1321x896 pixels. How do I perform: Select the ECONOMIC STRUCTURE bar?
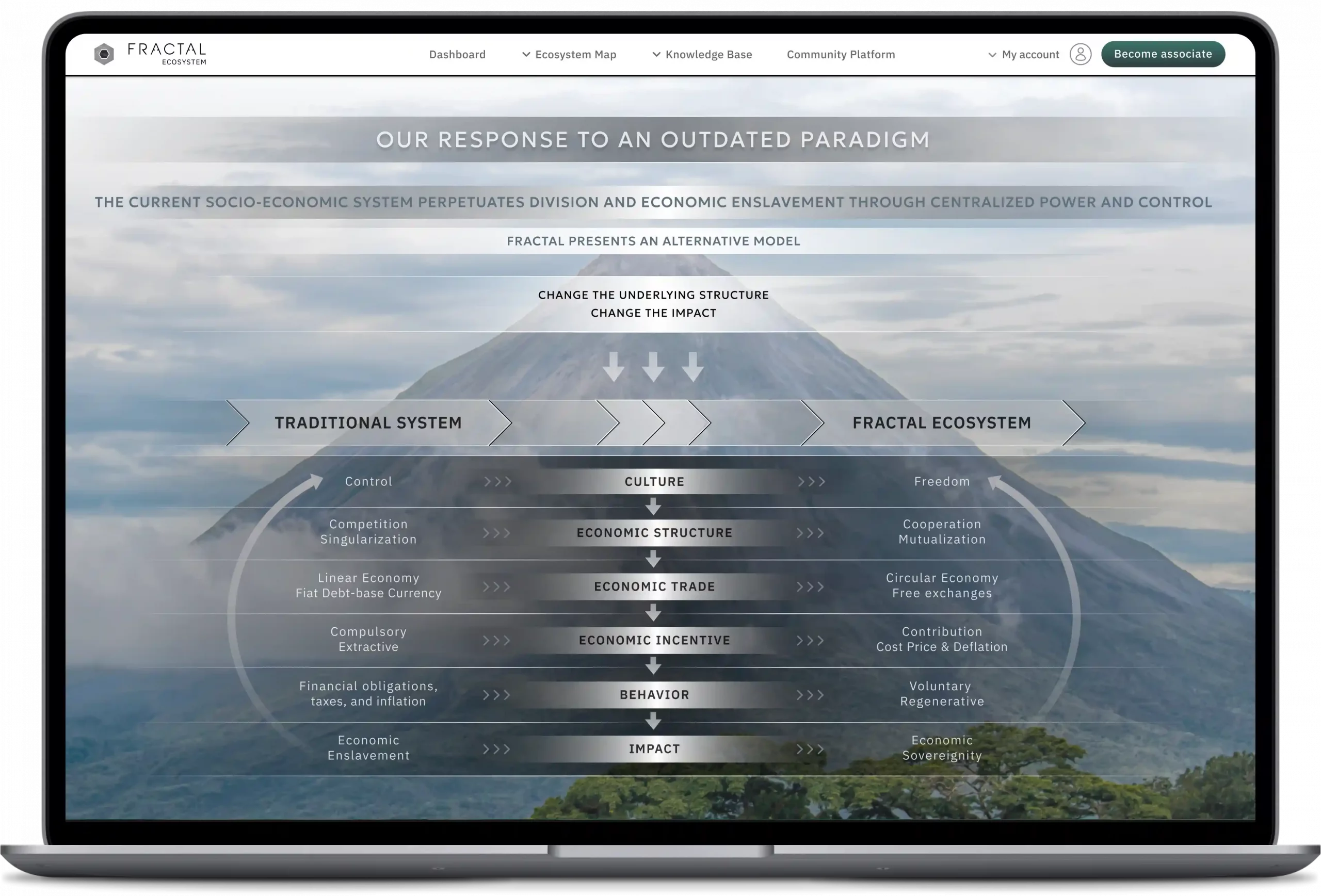(x=654, y=533)
